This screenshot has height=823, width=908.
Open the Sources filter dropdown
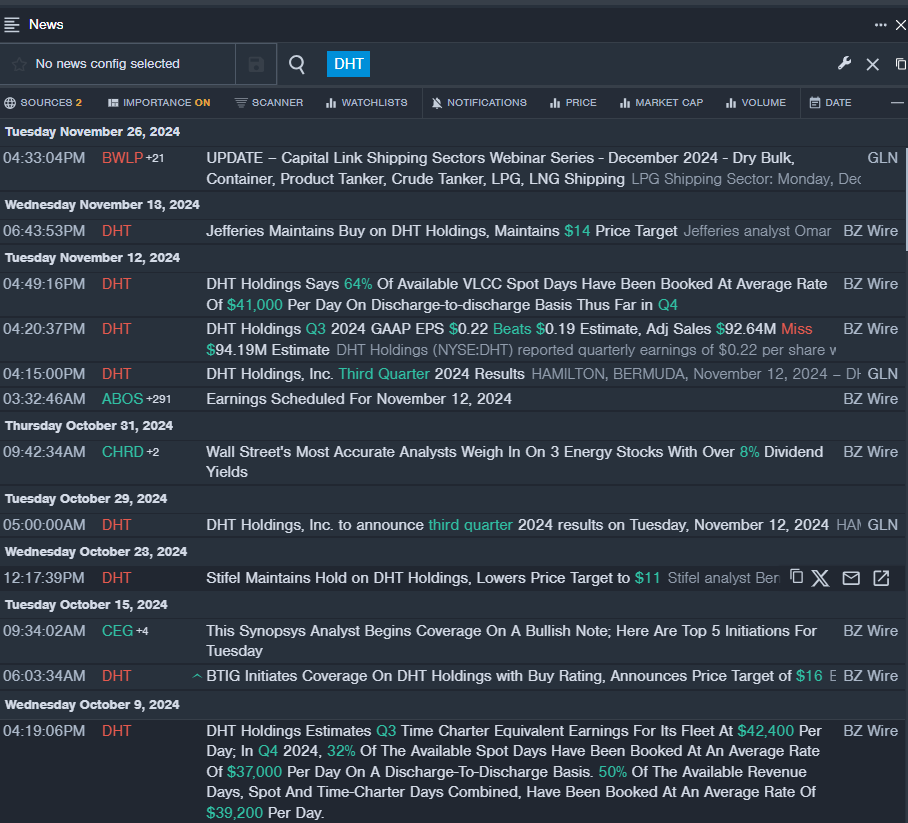coord(44,103)
